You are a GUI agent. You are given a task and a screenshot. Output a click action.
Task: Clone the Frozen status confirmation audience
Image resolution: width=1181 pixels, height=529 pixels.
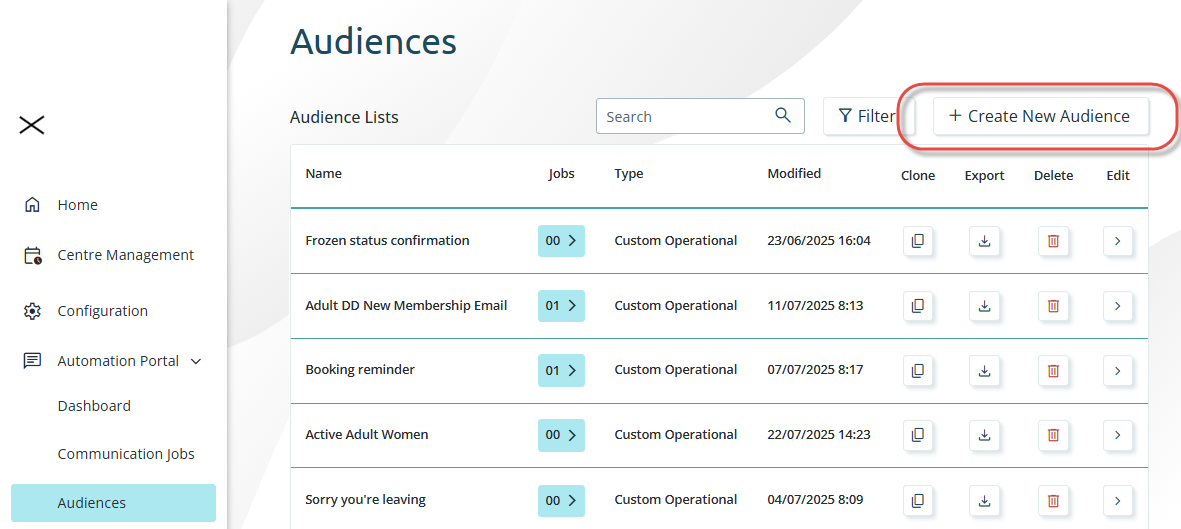[917, 241]
